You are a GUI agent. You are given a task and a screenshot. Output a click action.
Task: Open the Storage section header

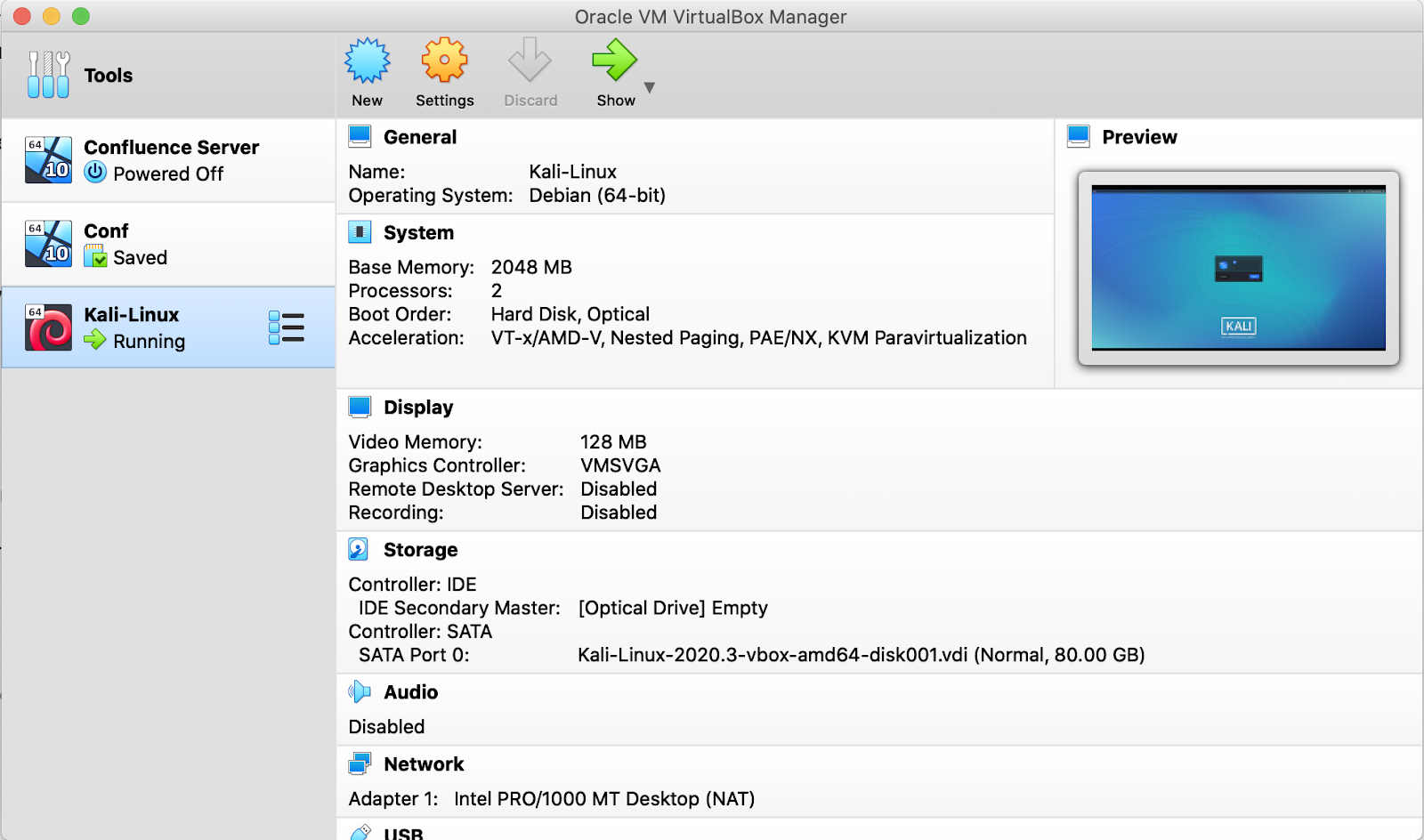pyautogui.click(x=420, y=550)
